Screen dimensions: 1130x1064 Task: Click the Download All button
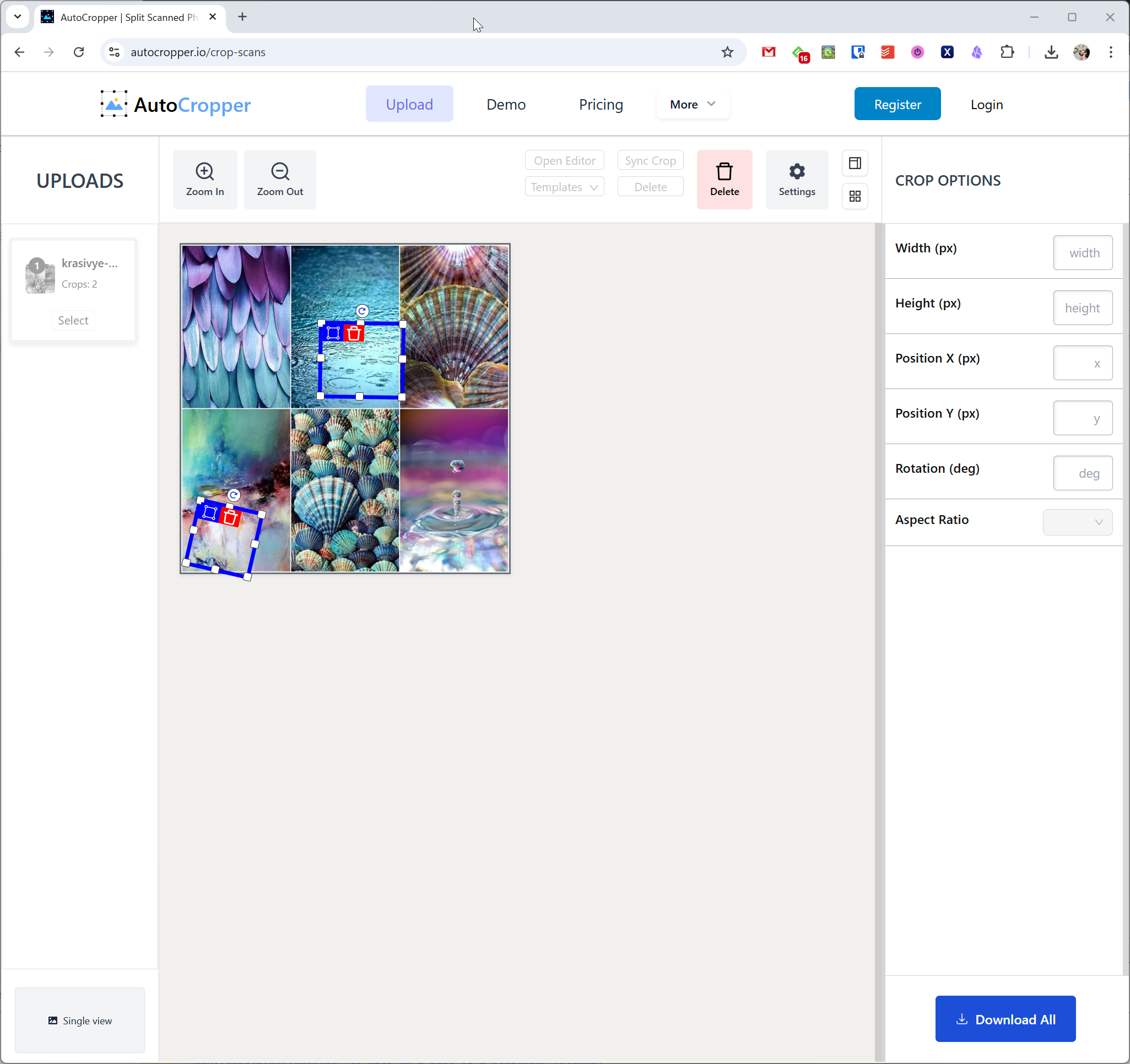point(1005,1019)
